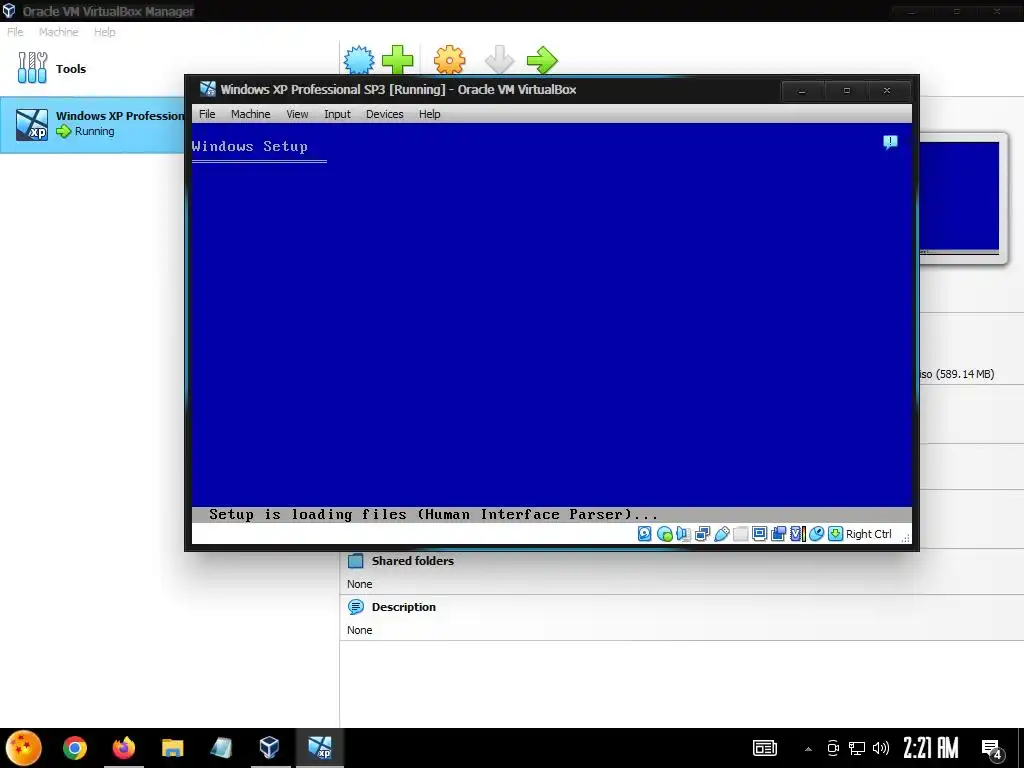Launch Google Chrome from the taskbar
The height and width of the screenshot is (768, 1024).
[74, 748]
